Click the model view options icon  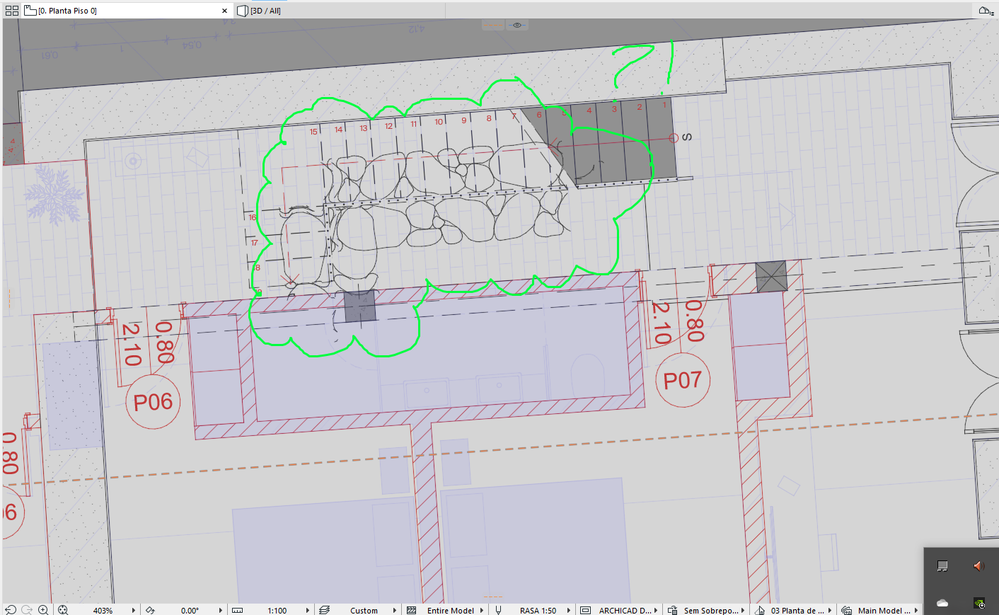pos(586,611)
